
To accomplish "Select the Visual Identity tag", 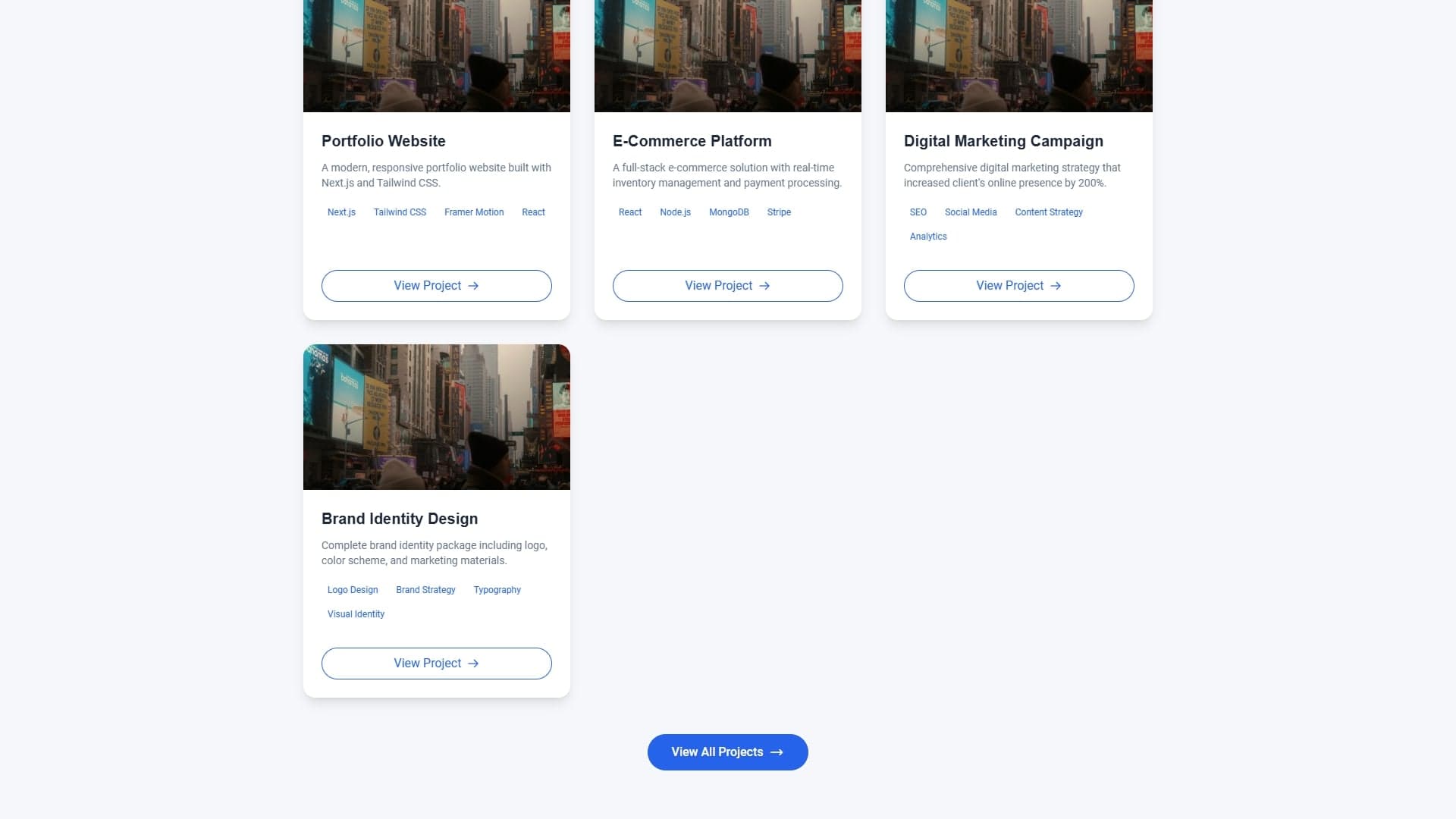I will pyautogui.click(x=356, y=614).
